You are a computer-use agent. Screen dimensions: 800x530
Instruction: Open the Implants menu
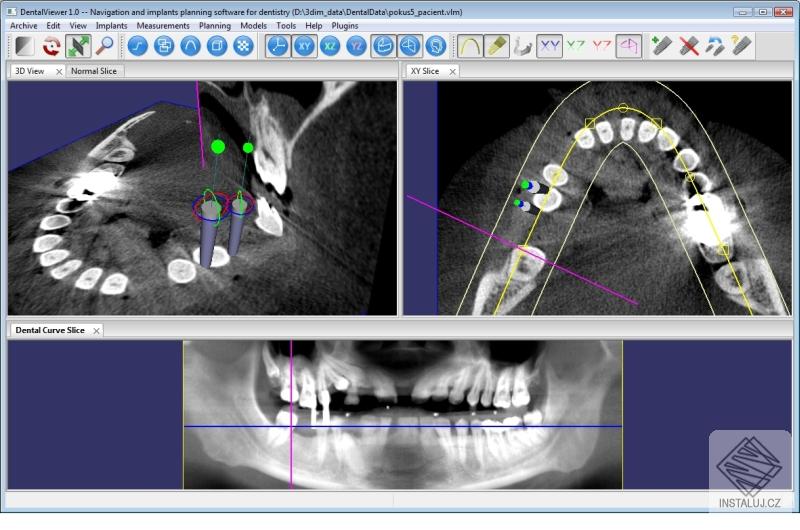[x=111, y=26]
